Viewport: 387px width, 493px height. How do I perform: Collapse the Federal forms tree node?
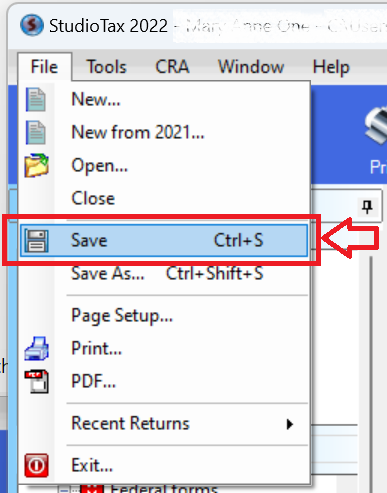coord(63,490)
